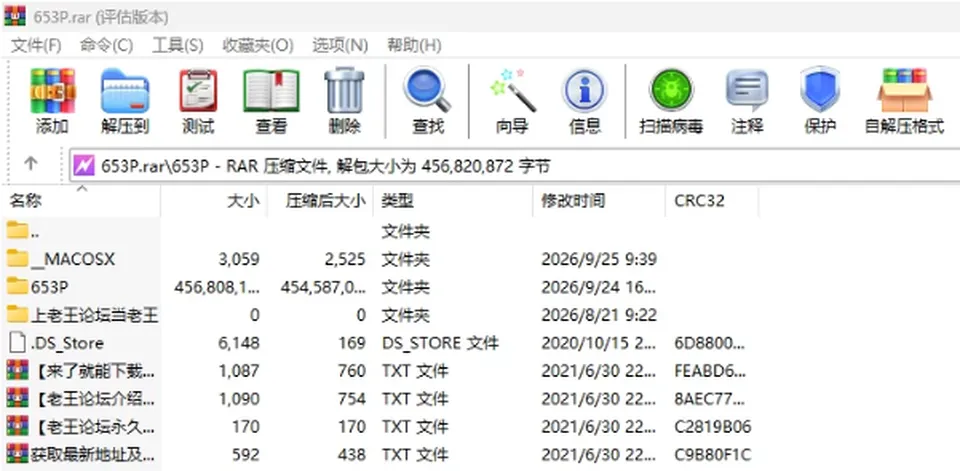Click the 上老王论坛当老王 folder name
The width and height of the screenshot is (960, 471).
pos(94,315)
